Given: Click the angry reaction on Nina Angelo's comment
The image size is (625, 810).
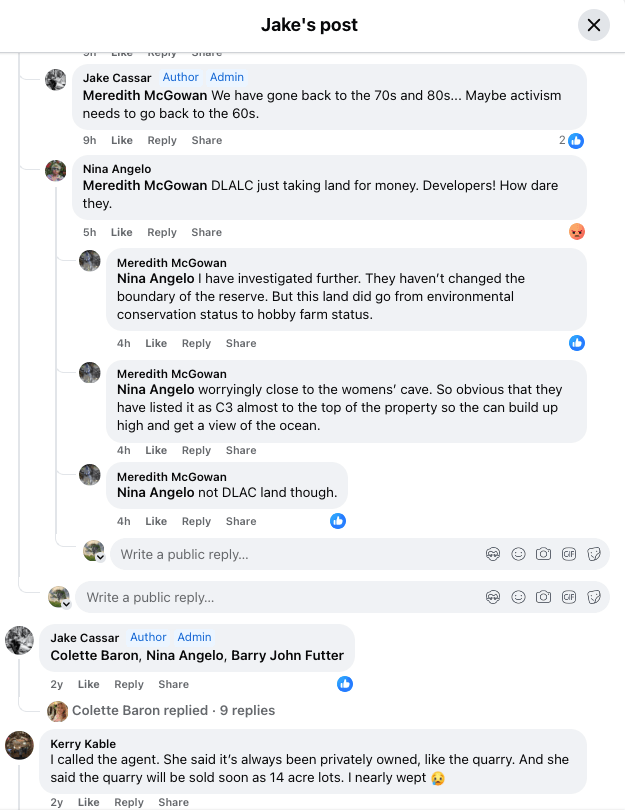Looking at the screenshot, I should [576, 232].
